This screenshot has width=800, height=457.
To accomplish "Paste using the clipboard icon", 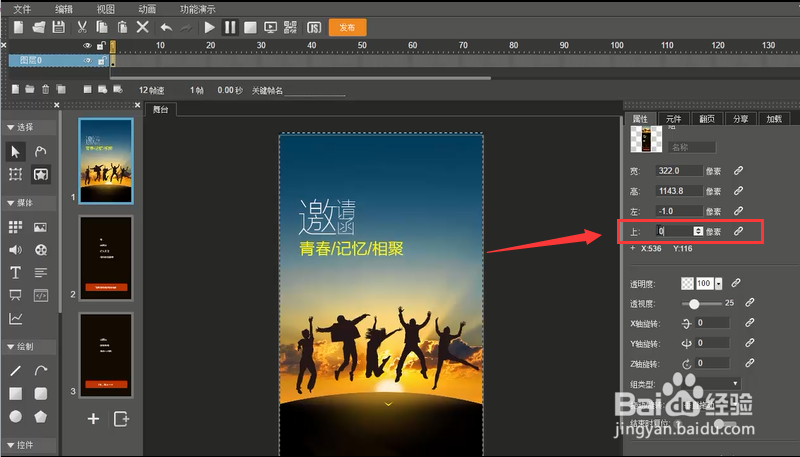I will pos(122,27).
